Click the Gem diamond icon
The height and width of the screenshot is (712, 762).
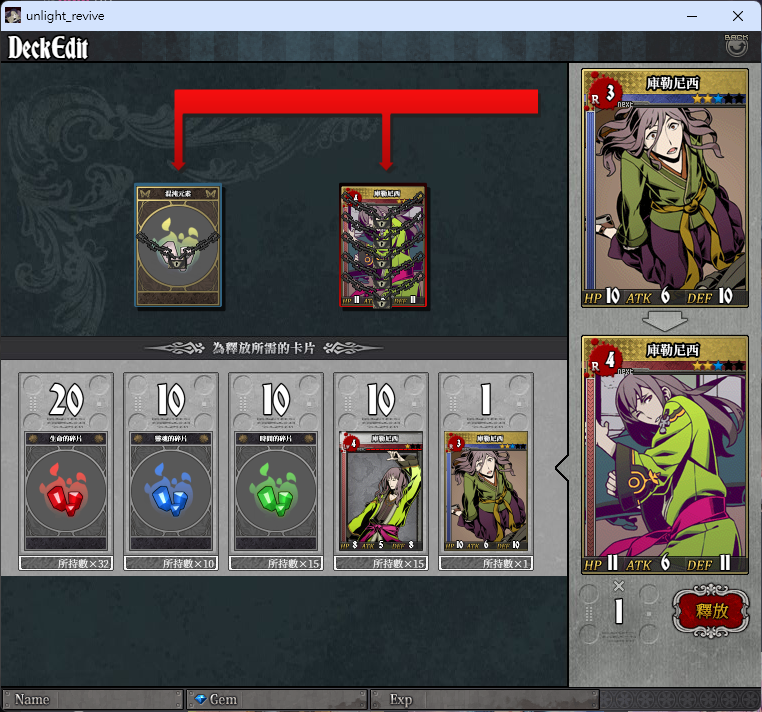tap(201, 699)
